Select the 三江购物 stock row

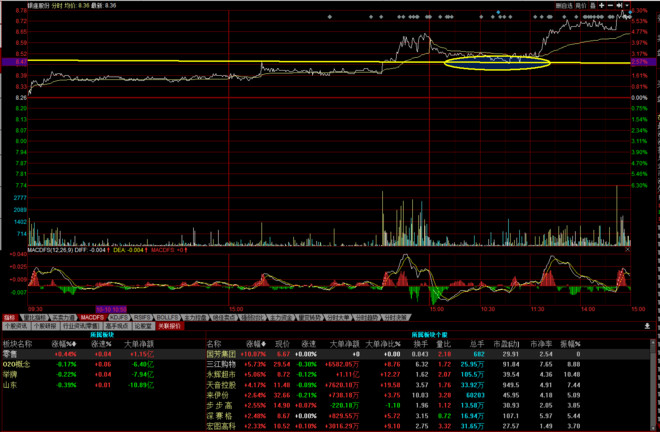click(428, 364)
